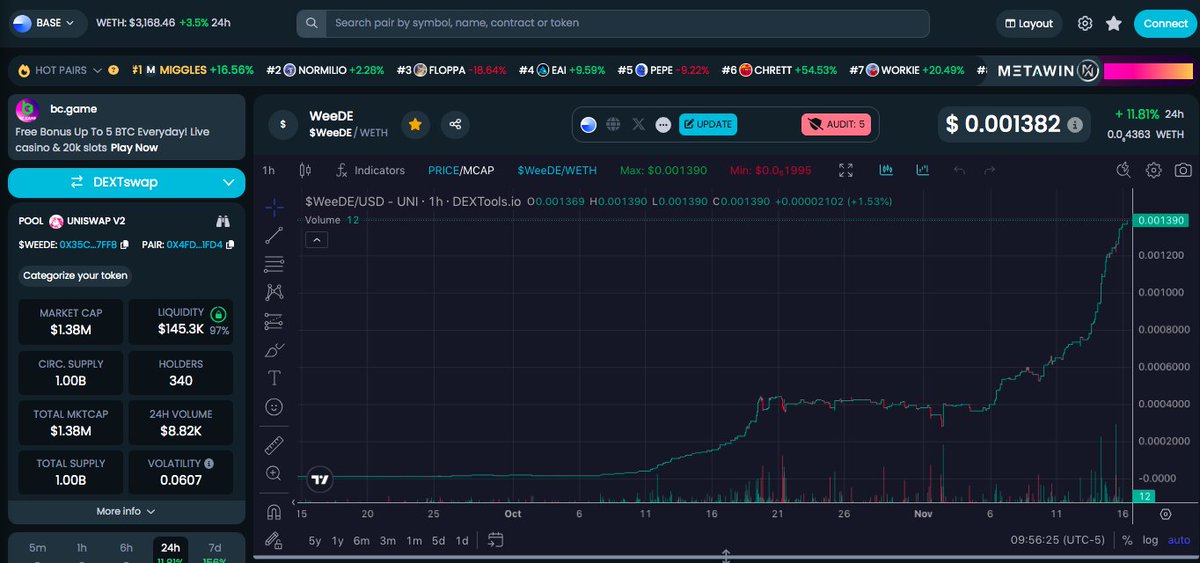The width and height of the screenshot is (1200, 563).
Task: Select the brush drawing tool
Action: (274, 350)
